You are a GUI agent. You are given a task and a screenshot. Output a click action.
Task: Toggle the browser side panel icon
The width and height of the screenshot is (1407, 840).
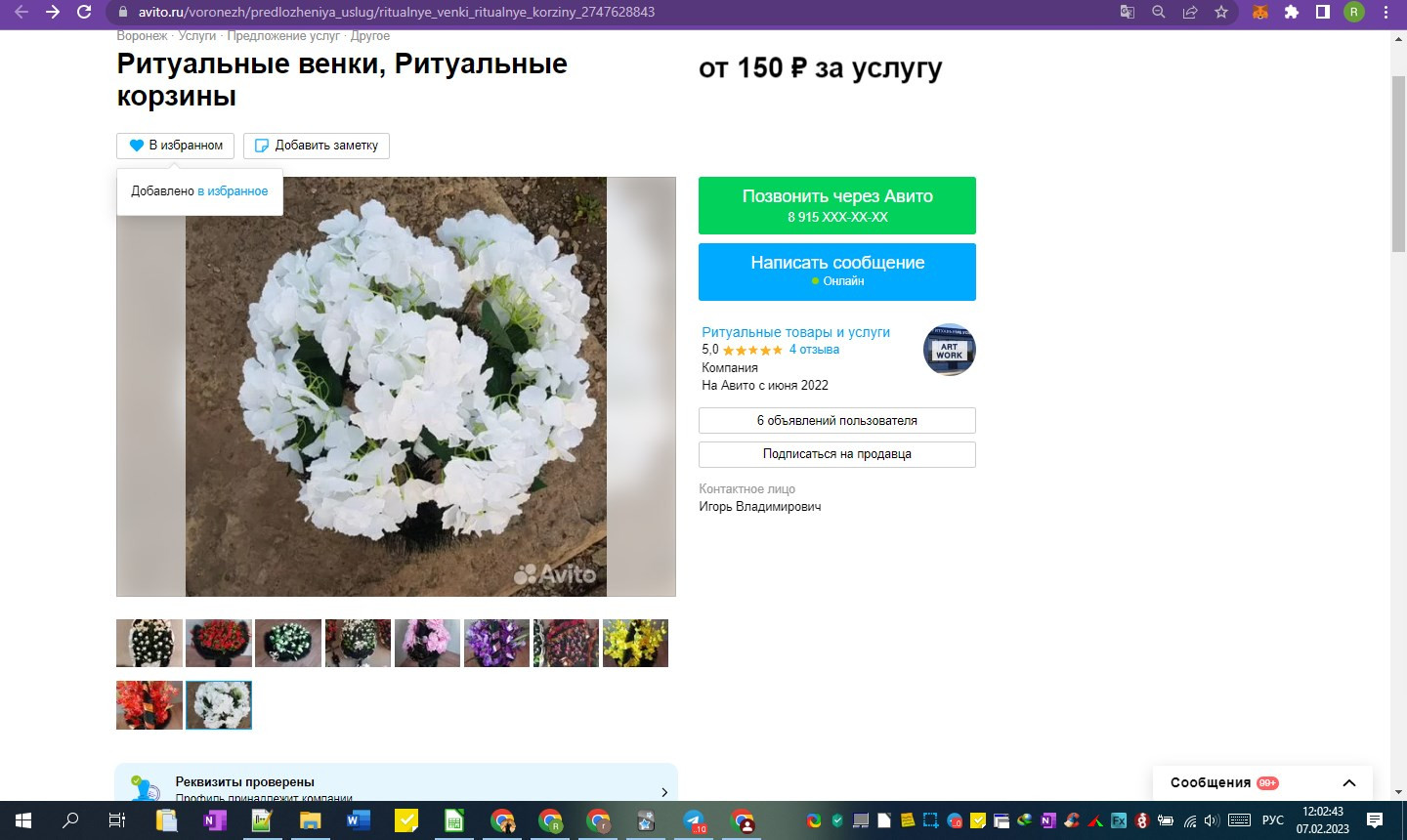1322,12
